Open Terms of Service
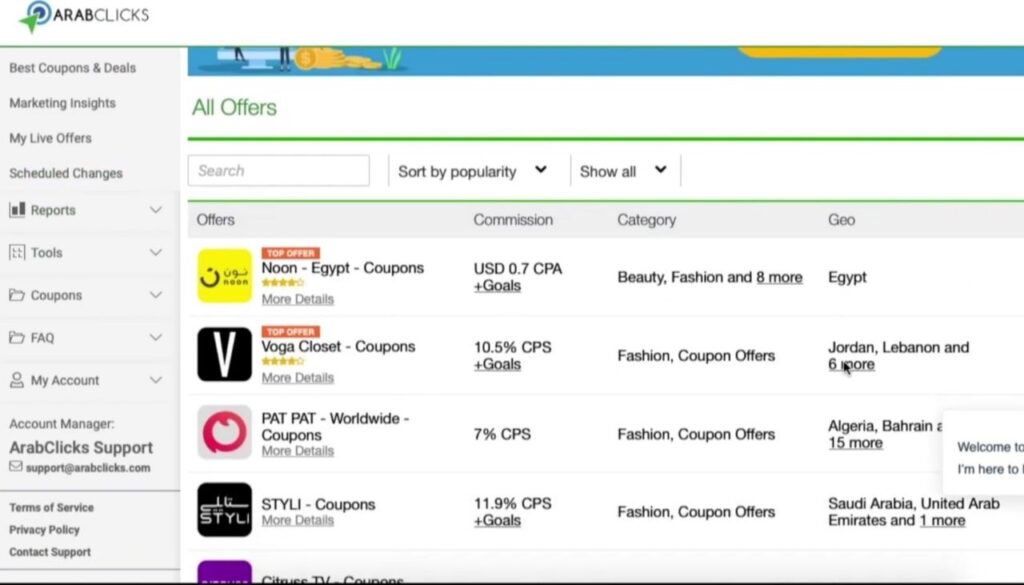 click(x=52, y=507)
